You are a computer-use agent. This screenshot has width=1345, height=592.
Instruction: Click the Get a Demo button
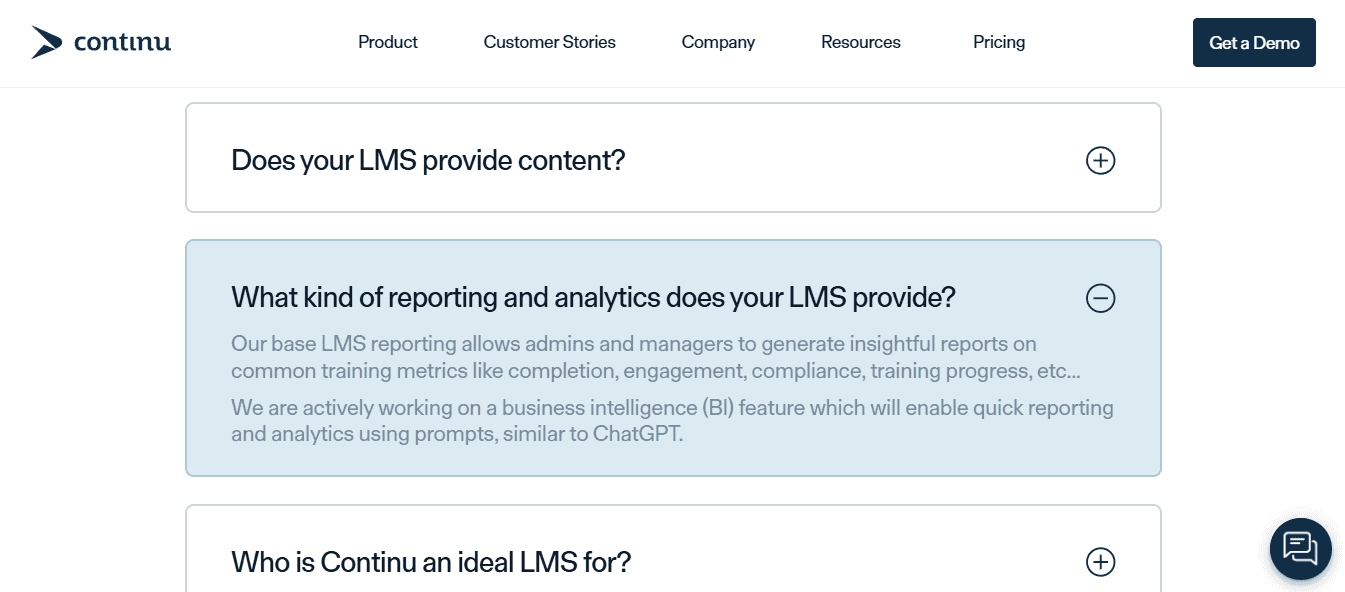pos(1254,43)
